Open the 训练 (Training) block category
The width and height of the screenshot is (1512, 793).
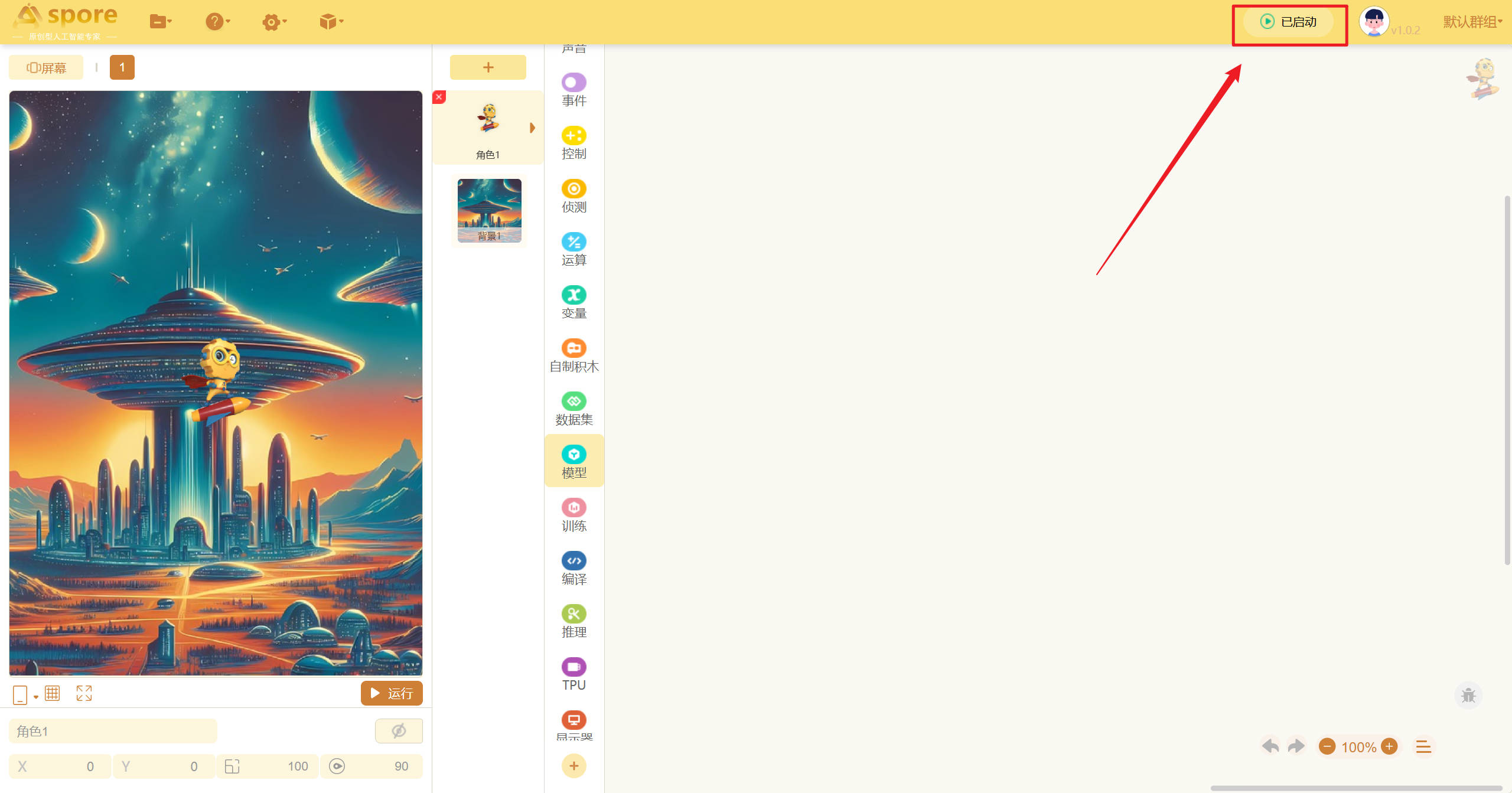(x=573, y=515)
